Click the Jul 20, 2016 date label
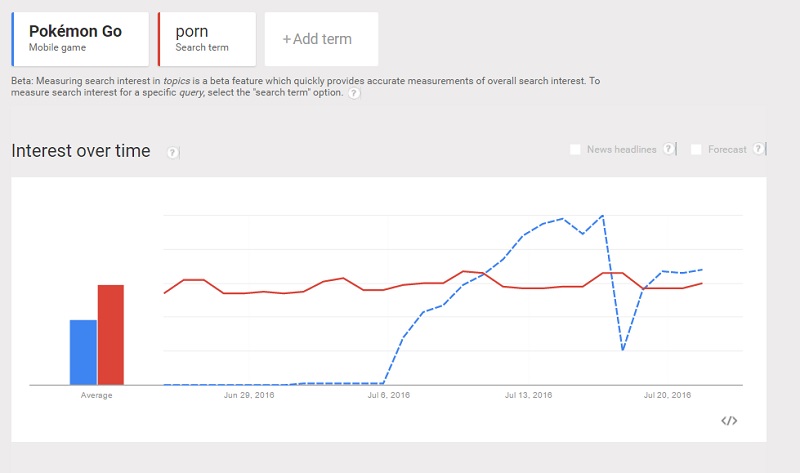 [668, 396]
